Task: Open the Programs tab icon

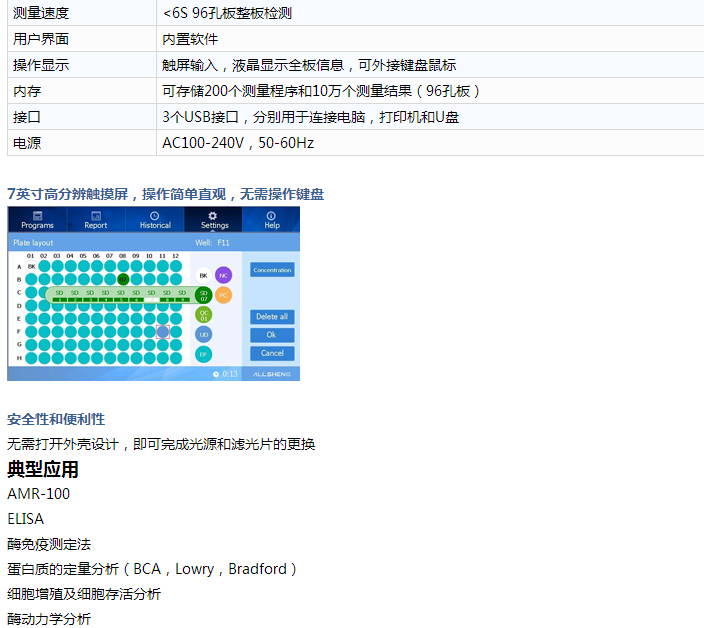Action: pos(37,219)
